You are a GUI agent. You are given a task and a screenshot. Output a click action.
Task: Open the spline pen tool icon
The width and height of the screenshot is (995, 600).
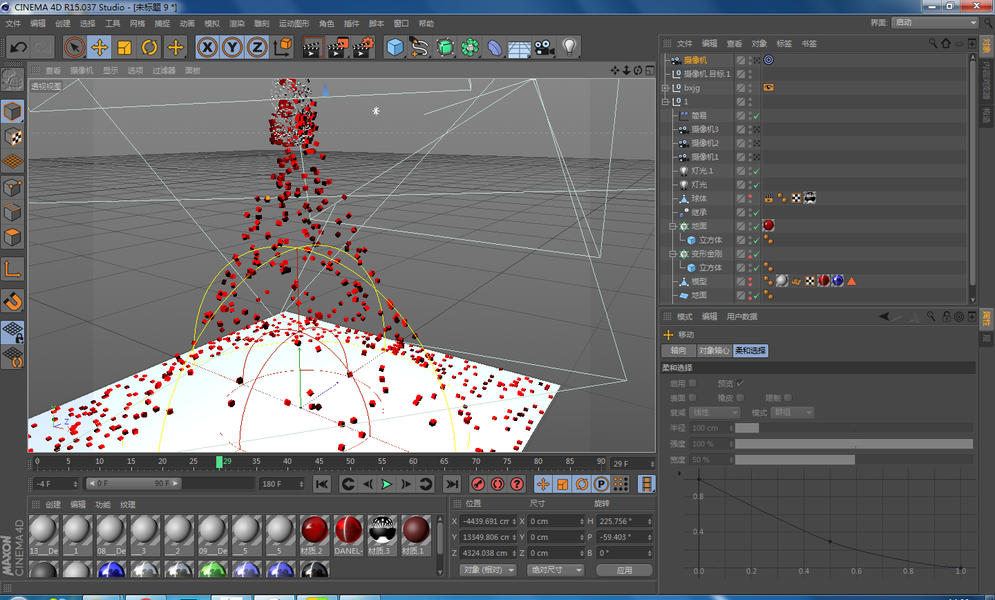point(419,48)
